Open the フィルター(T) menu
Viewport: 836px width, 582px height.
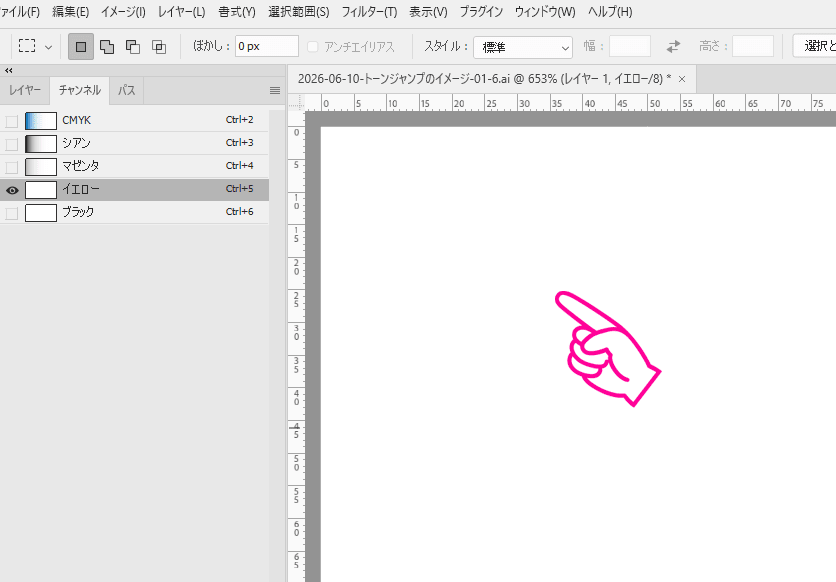tap(369, 12)
